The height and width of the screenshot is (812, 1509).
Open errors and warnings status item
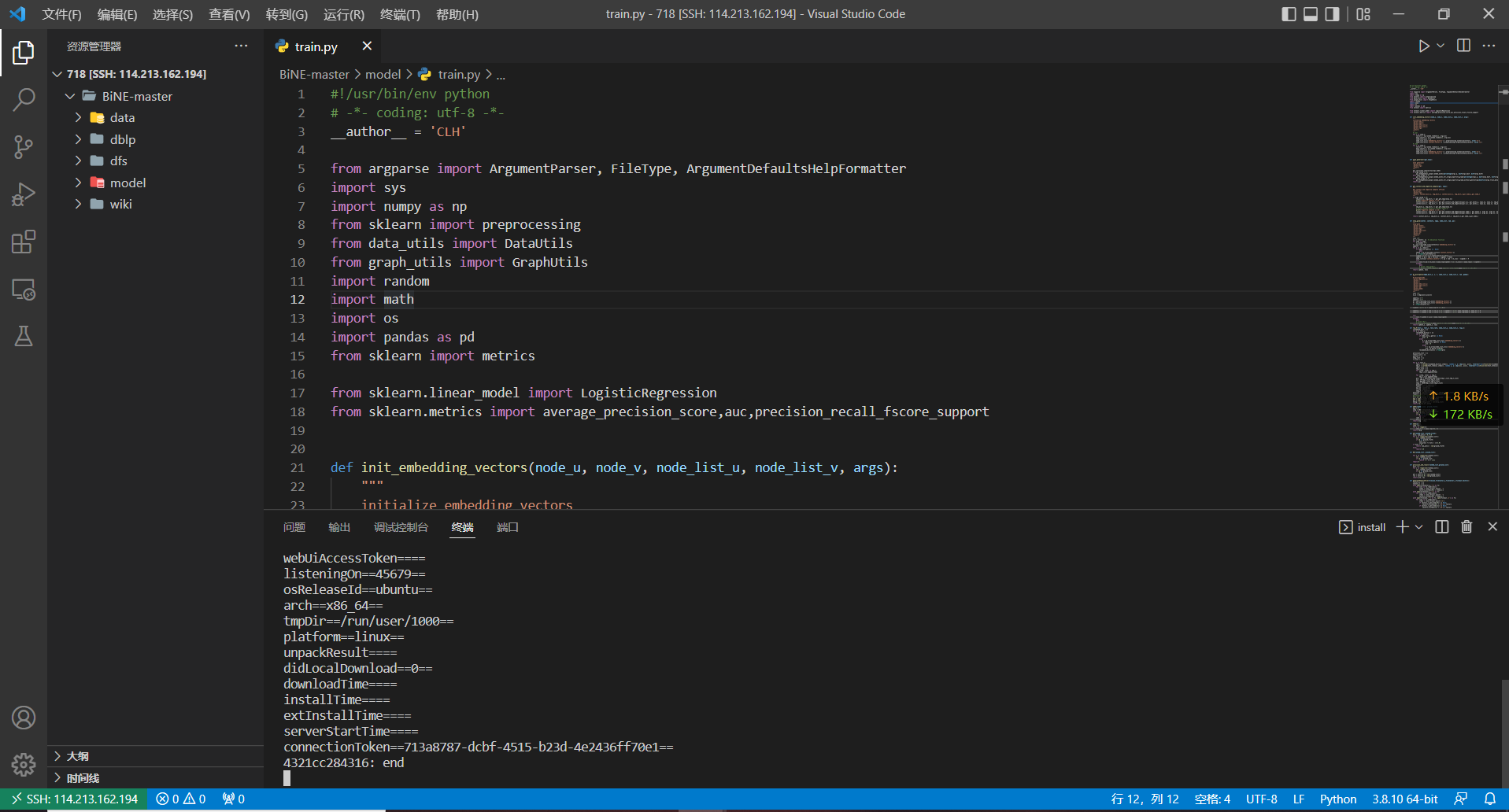coord(181,799)
